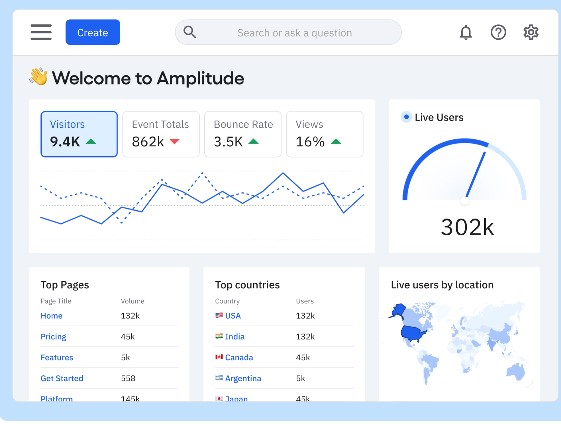This screenshot has width=561, height=424.
Task: Click the red down arrow beside 862k
Action: pyautogui.click(x=175, y=142)
